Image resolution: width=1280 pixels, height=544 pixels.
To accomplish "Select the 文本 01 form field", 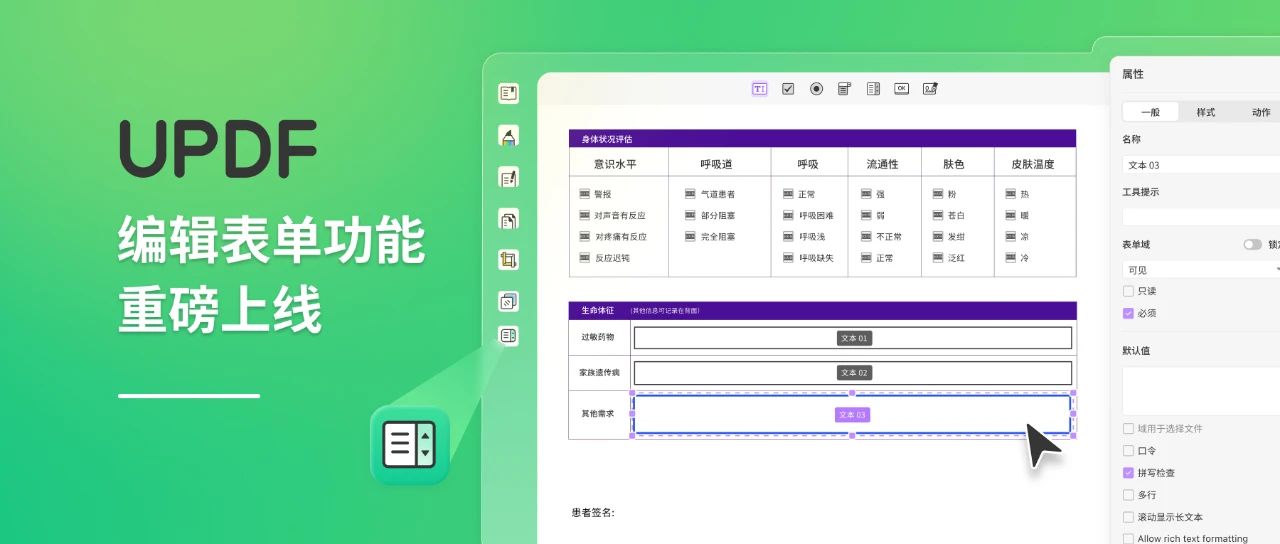I will (x=853, y=338).
